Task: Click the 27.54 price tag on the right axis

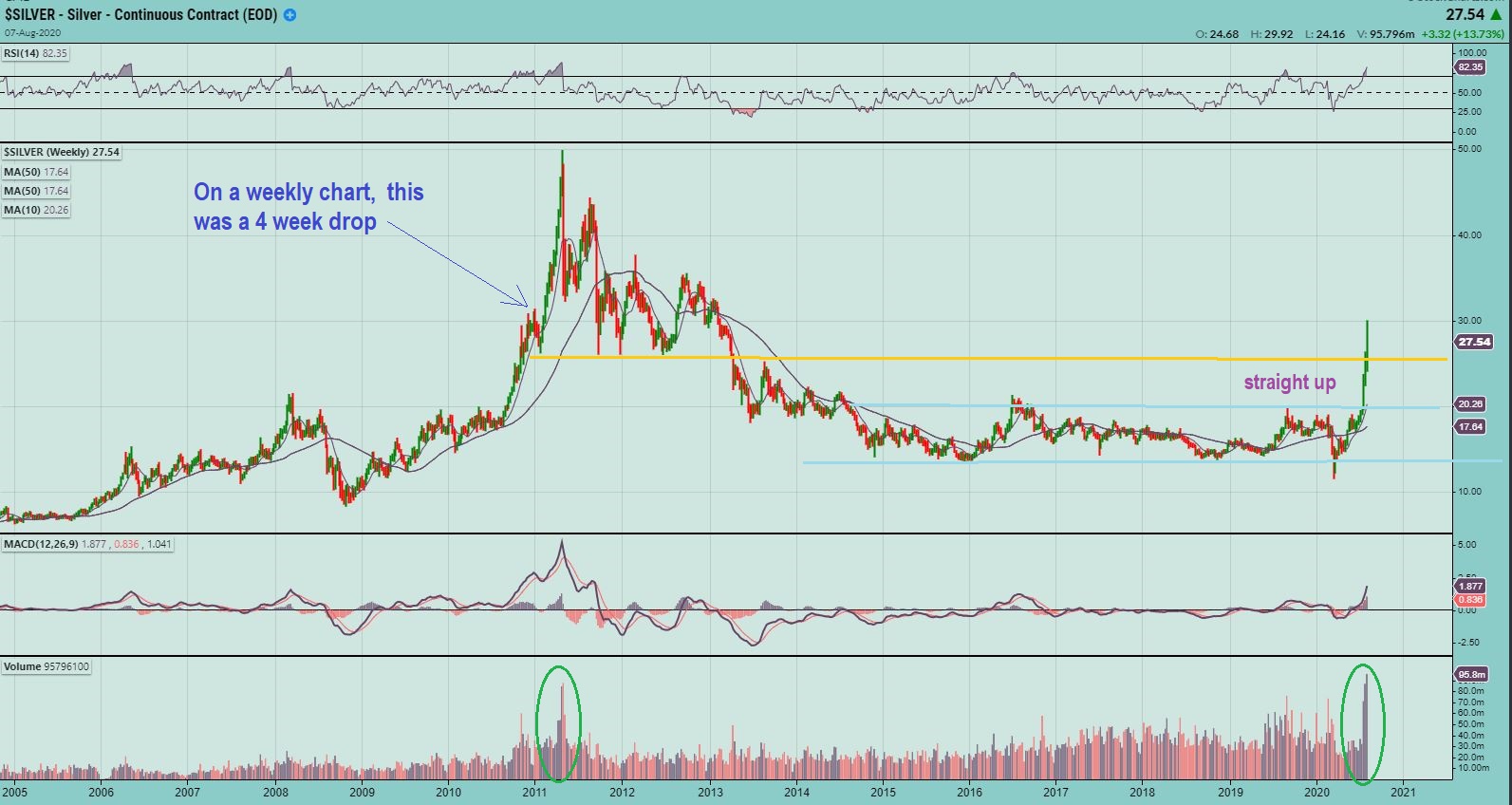Action: [x=1474, y=342]
